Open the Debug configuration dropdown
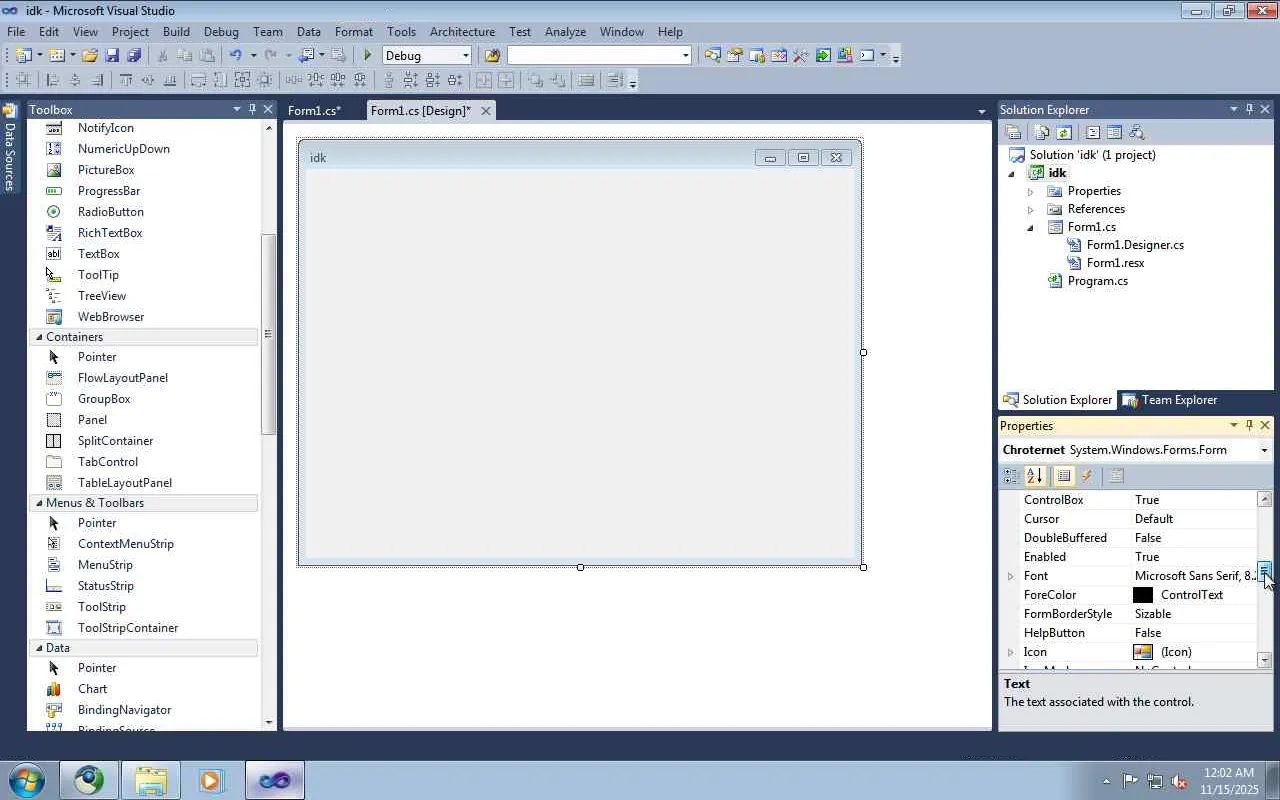 pyautogui.click(x=465, y=56)
